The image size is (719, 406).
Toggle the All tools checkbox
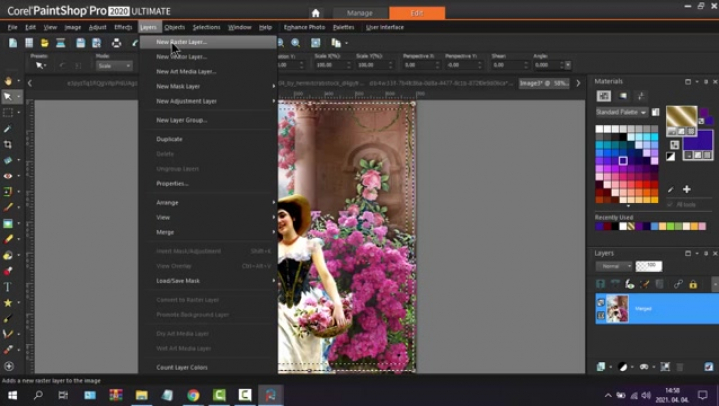[x=670, y=204]
